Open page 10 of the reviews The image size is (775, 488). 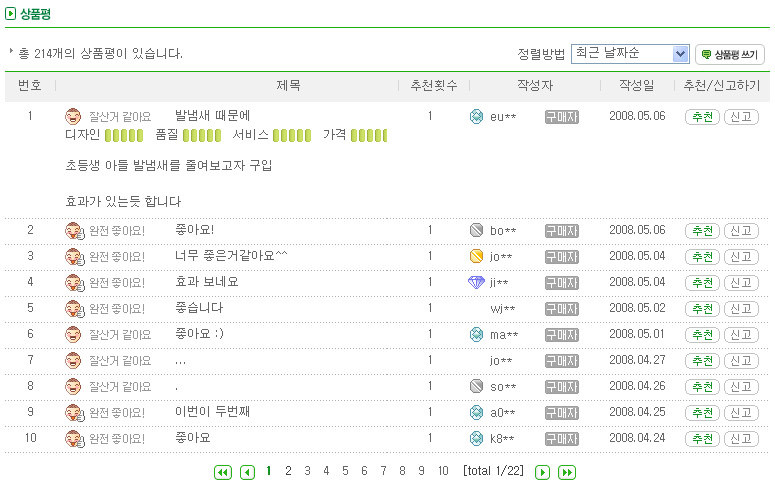pyautogui.click(x=443, y=471)
